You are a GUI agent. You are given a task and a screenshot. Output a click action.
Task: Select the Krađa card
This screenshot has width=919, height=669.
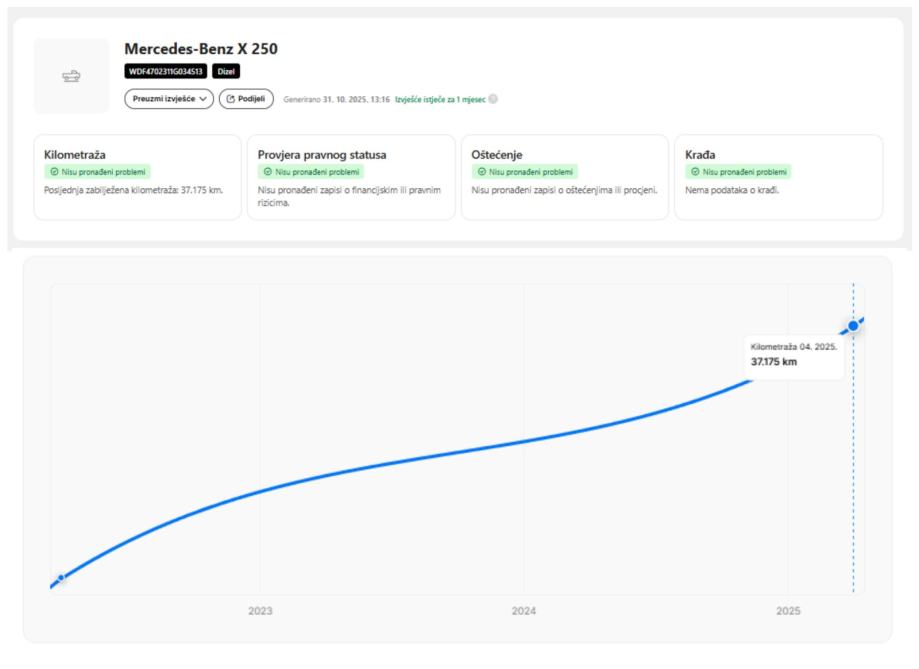click(x=778, y=177)
